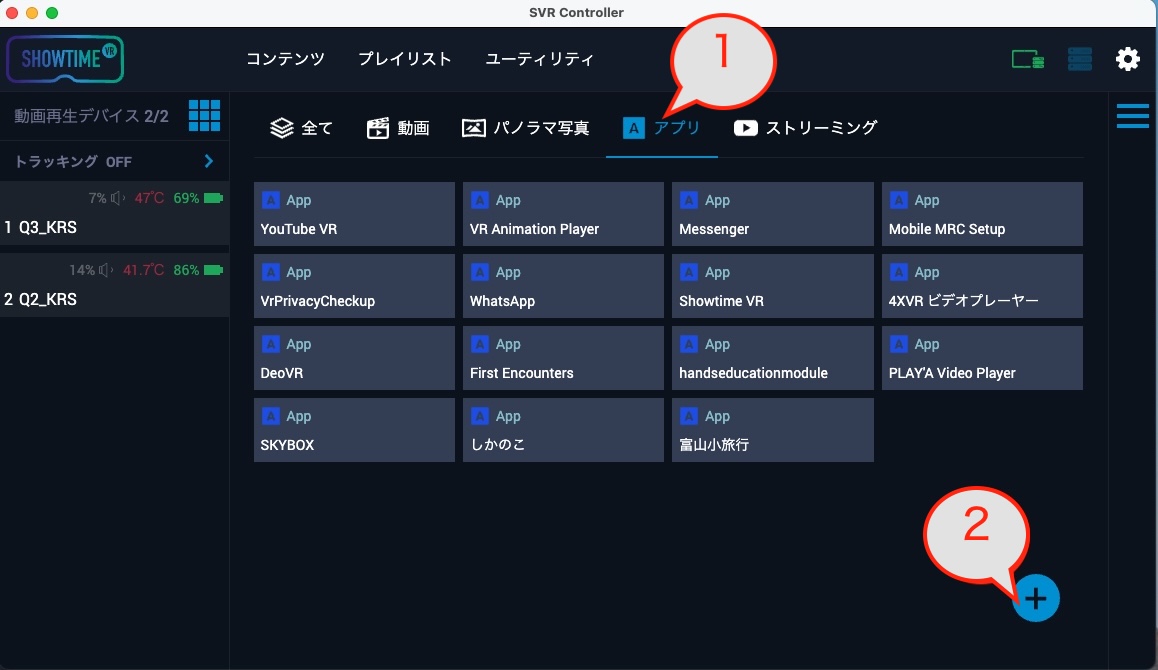Image resolution: width=1158 pixels, height=670 pixels.
Task: Open the ユーティリティ menu
Action: (540, 59)
